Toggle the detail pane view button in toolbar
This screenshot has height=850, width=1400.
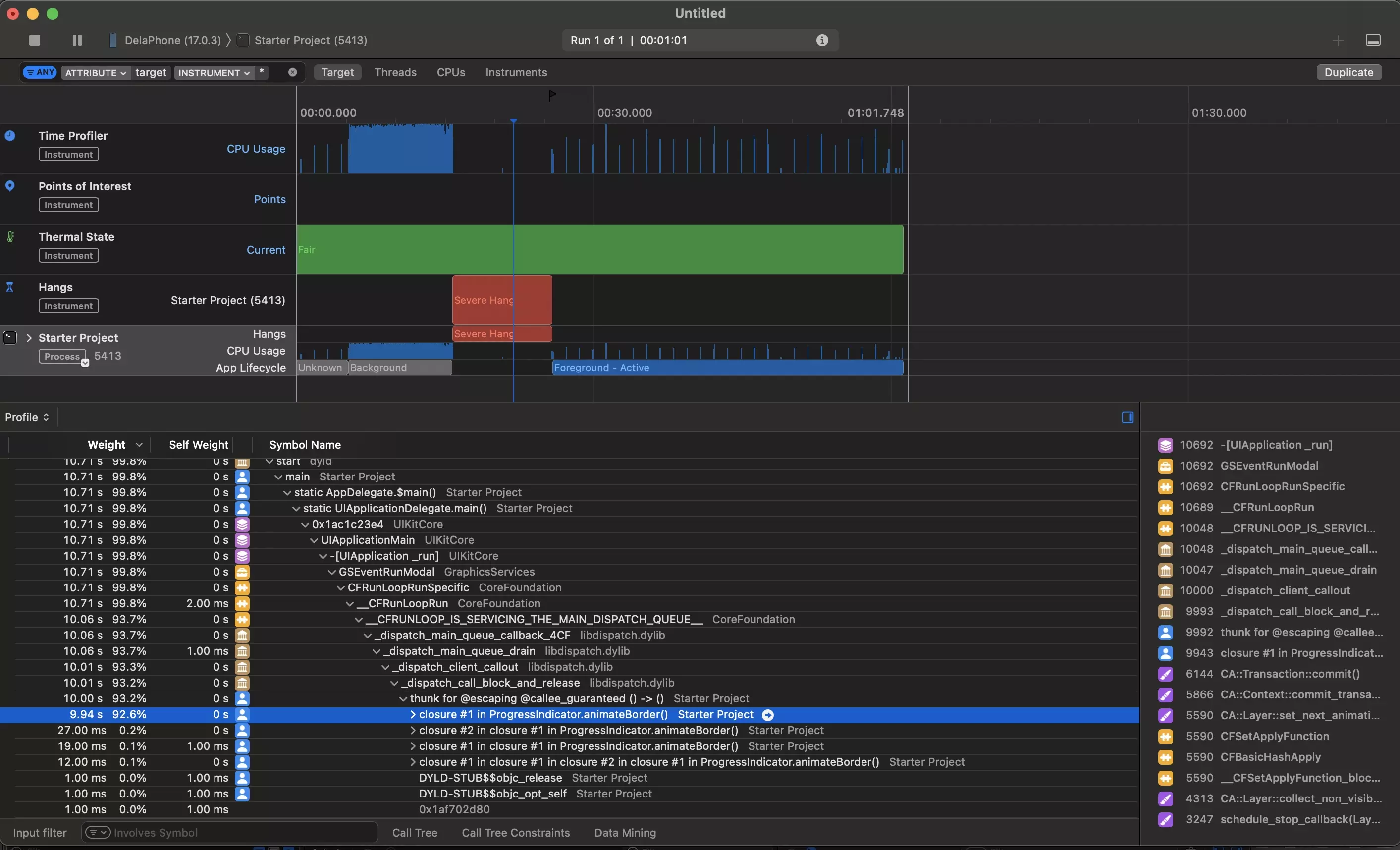point(1373,40)
